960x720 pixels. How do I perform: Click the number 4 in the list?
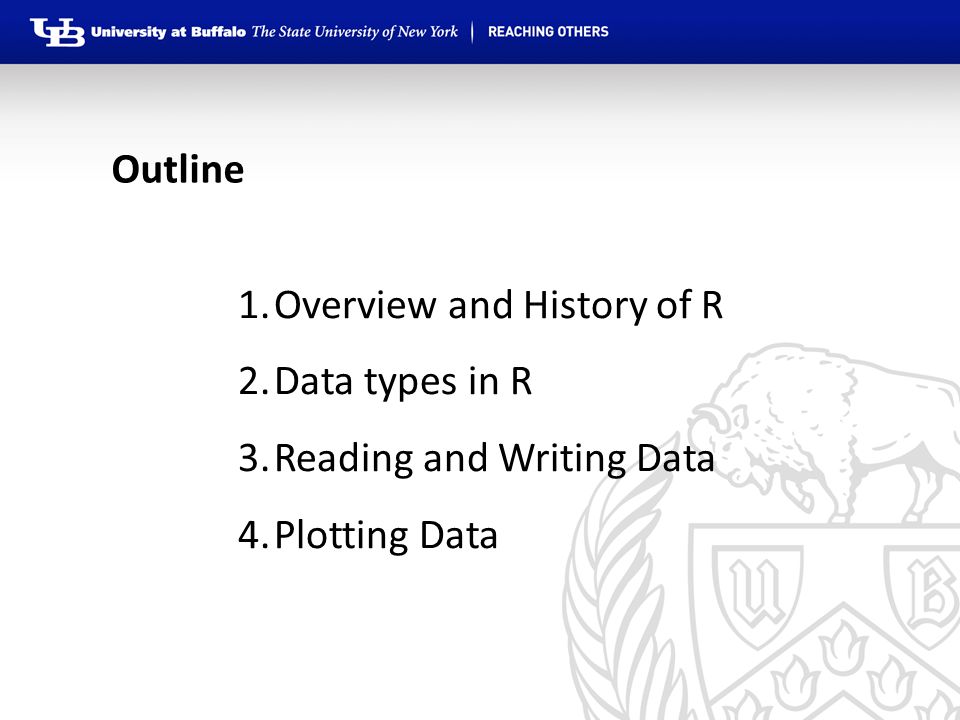pyautogui.click(x=252, y=535)
